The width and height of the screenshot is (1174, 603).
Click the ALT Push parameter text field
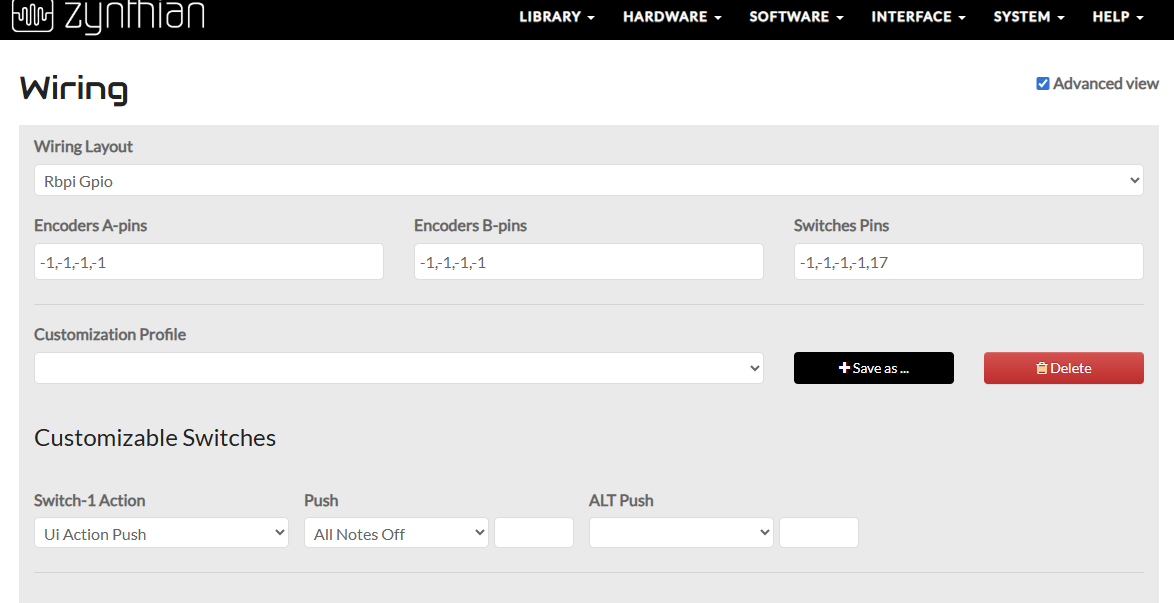click(x=818, y=533)
